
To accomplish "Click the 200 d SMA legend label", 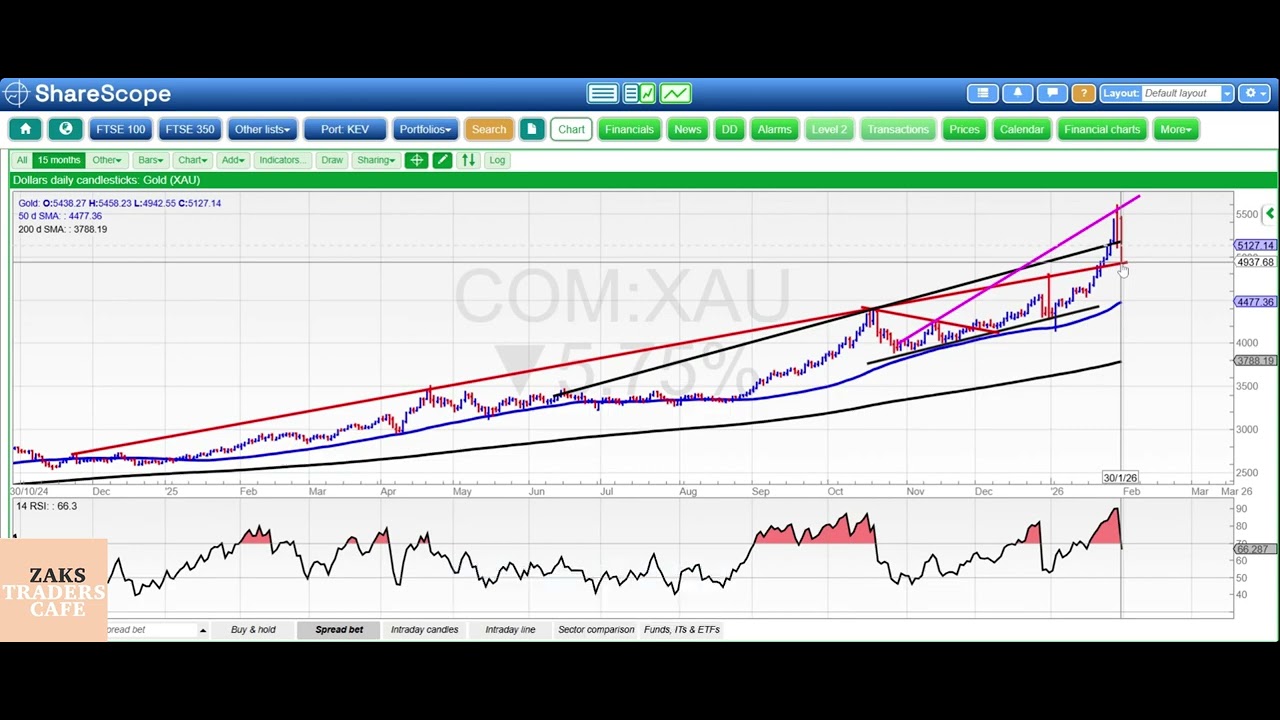I will tap(62, 229).
